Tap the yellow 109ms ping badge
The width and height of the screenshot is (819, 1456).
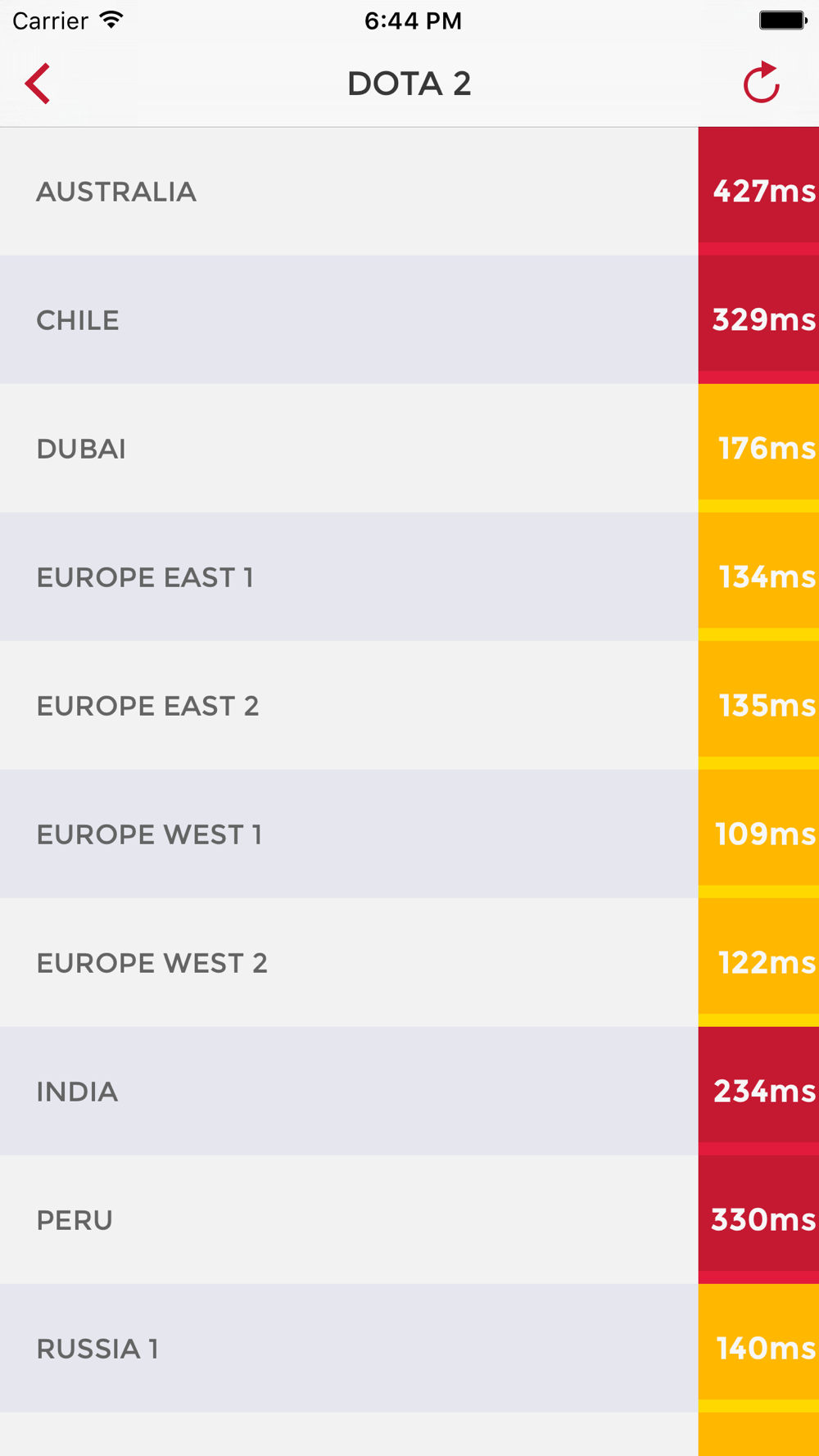pos(758,834)
